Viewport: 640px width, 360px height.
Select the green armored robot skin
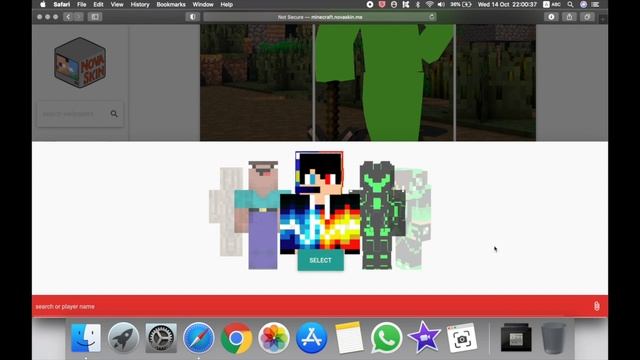(377, 215)
